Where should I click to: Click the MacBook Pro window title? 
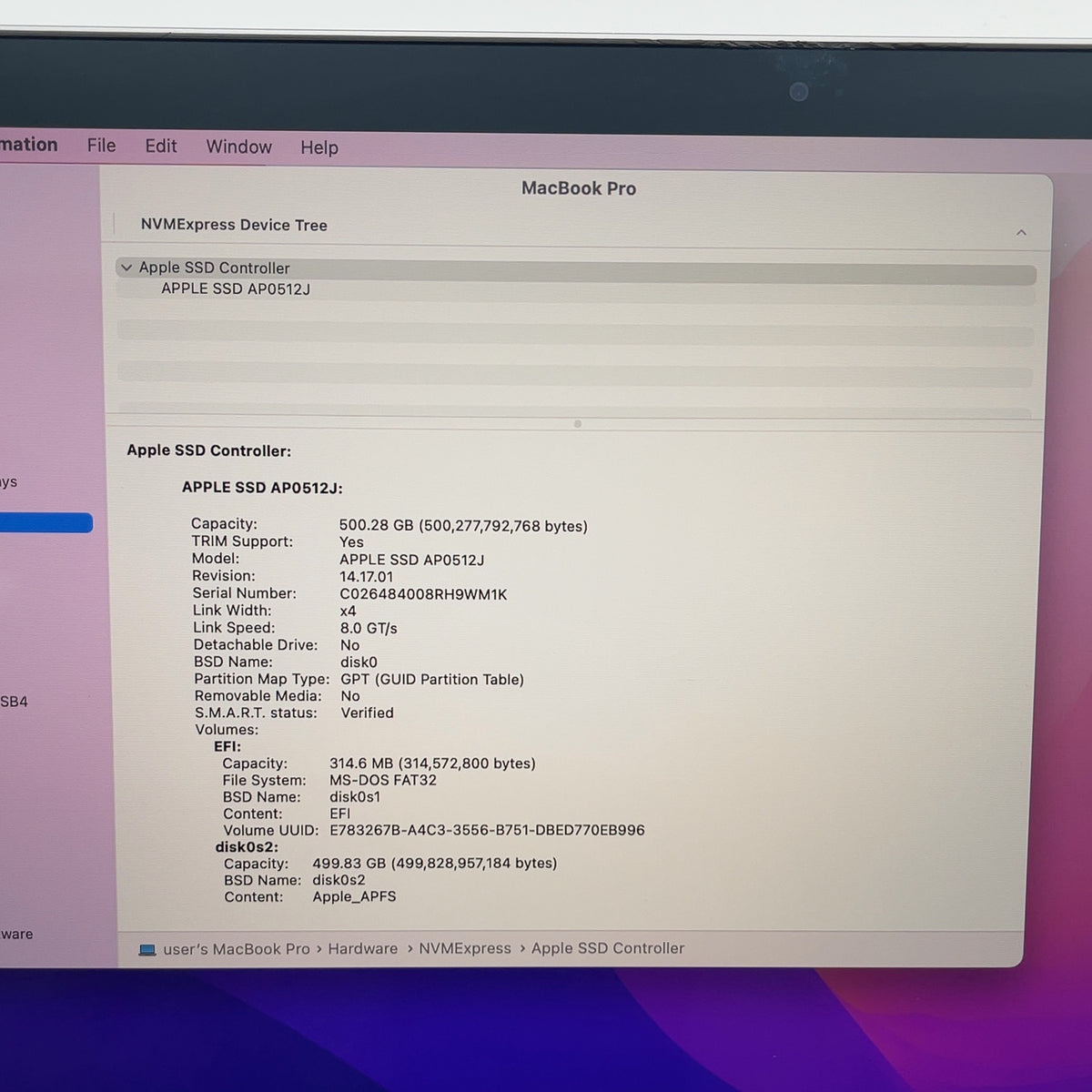(x=579, y=188)
